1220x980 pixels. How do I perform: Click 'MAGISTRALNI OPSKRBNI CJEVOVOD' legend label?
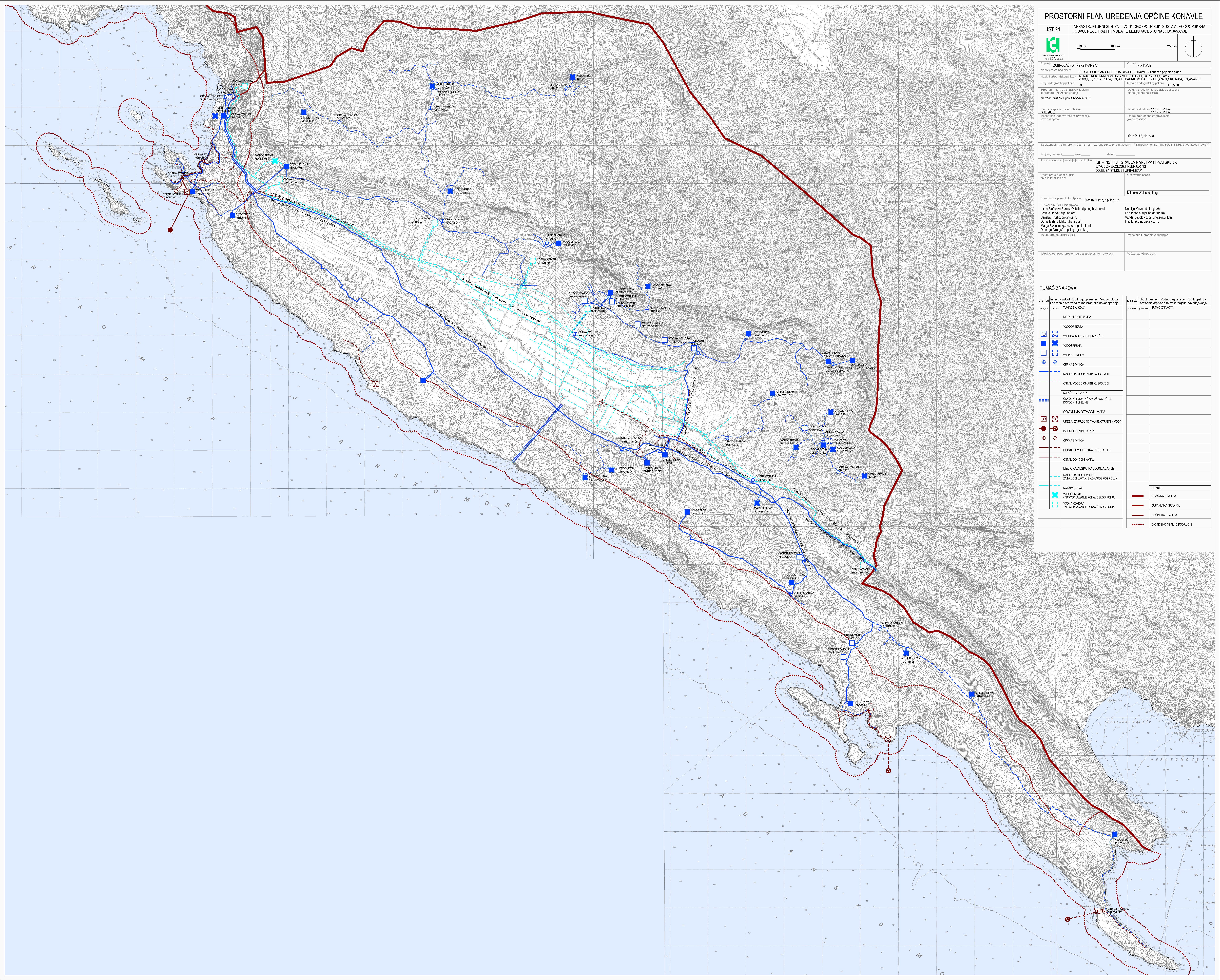[1087, 374]
